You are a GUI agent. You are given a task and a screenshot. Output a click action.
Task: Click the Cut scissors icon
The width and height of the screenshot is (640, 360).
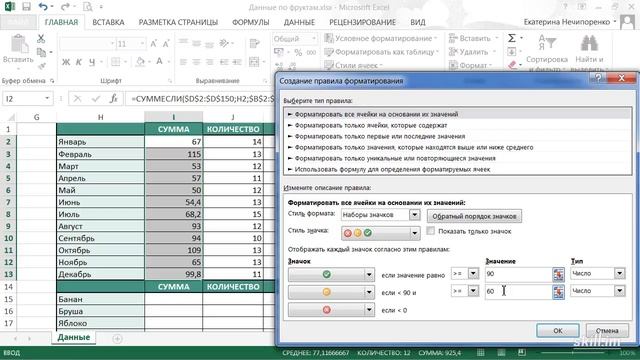(41, 39)
